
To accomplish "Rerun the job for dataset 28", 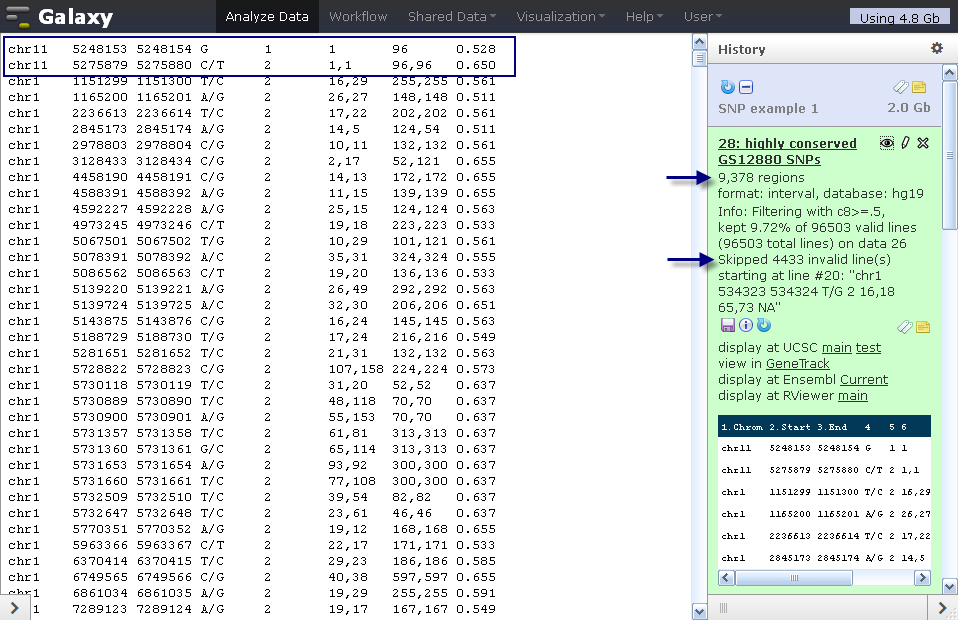I will tap(764, 325).
